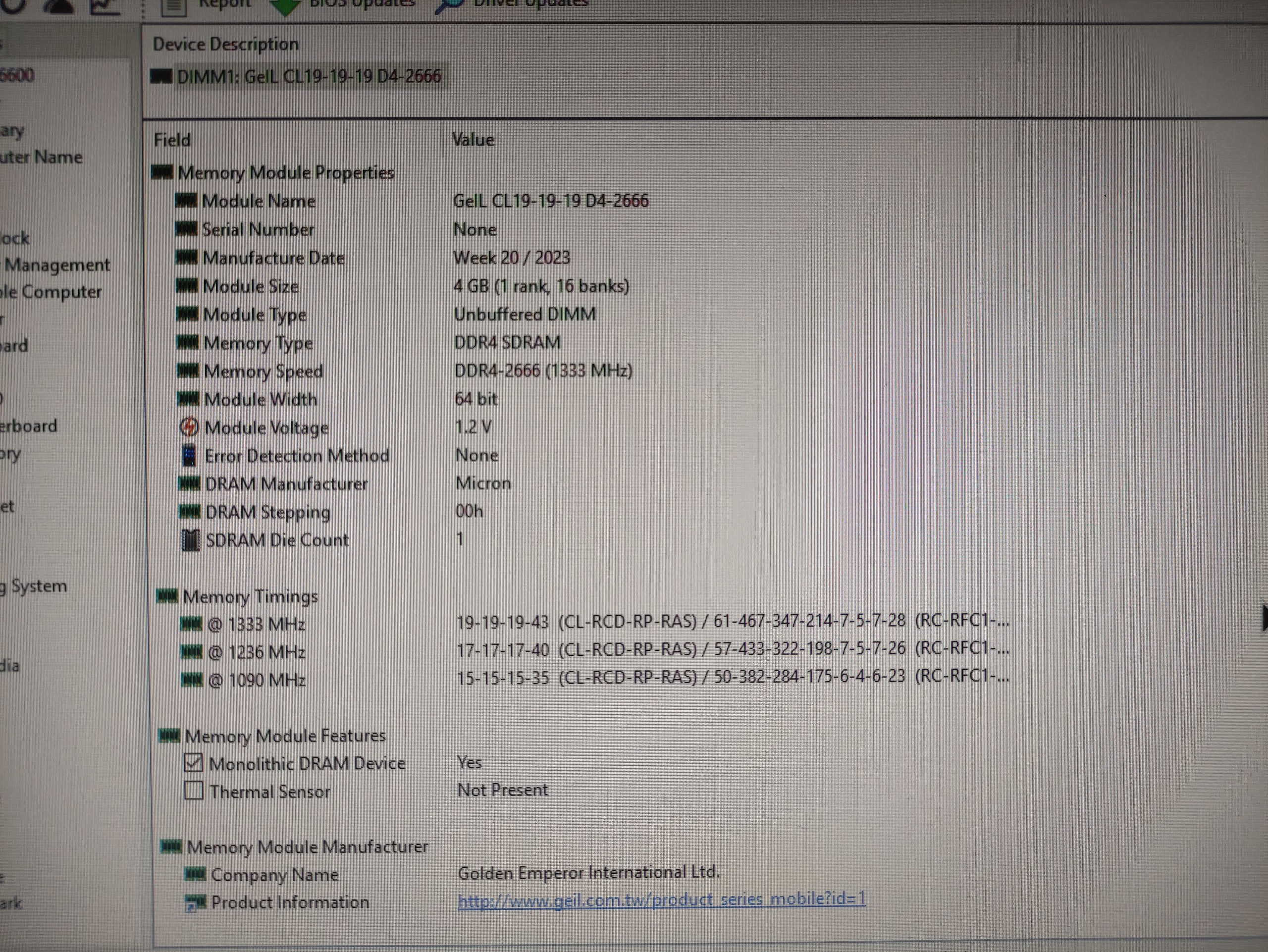Click the Field column header

point(172,140)
